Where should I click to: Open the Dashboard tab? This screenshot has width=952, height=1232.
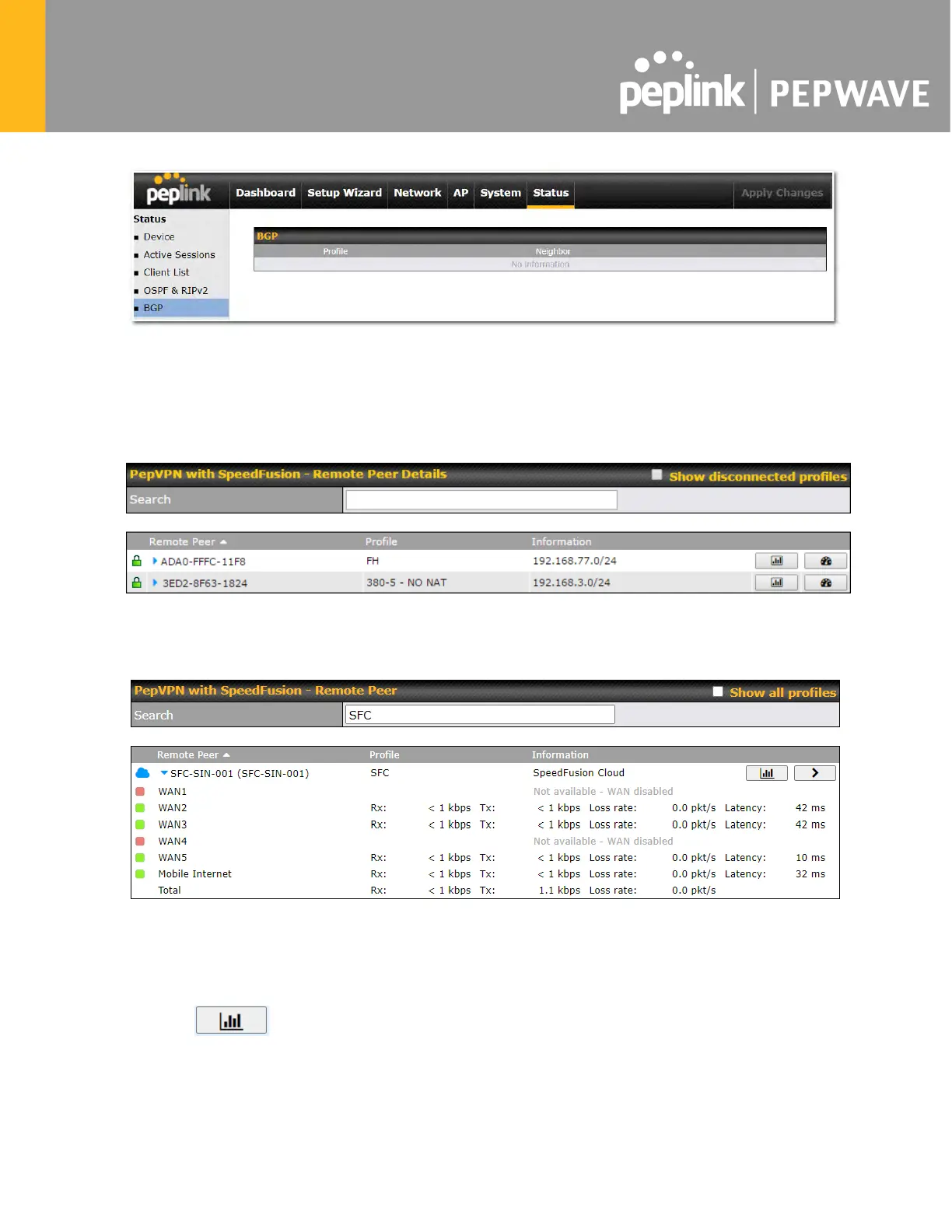click(265, 193)
